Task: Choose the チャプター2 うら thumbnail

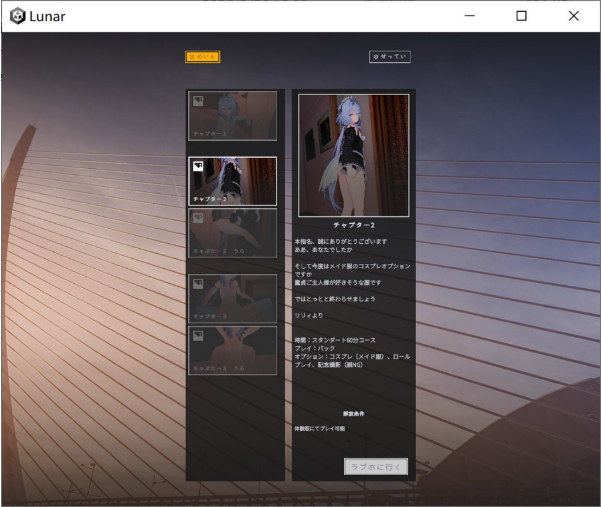Action: point(233,233)
